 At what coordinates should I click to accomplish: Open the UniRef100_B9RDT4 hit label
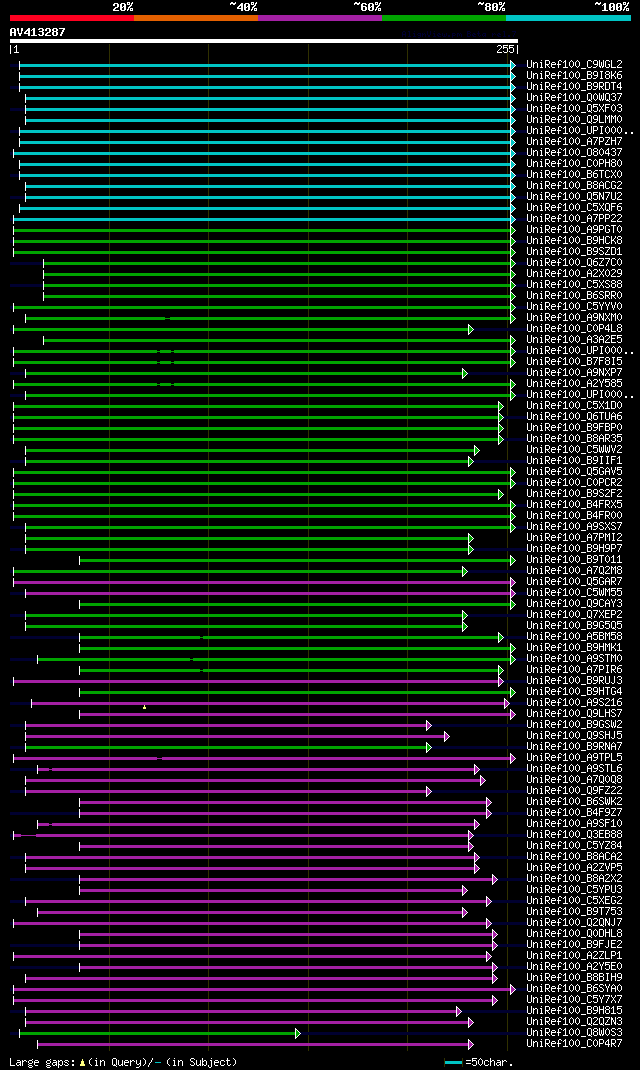coord(574,87)
